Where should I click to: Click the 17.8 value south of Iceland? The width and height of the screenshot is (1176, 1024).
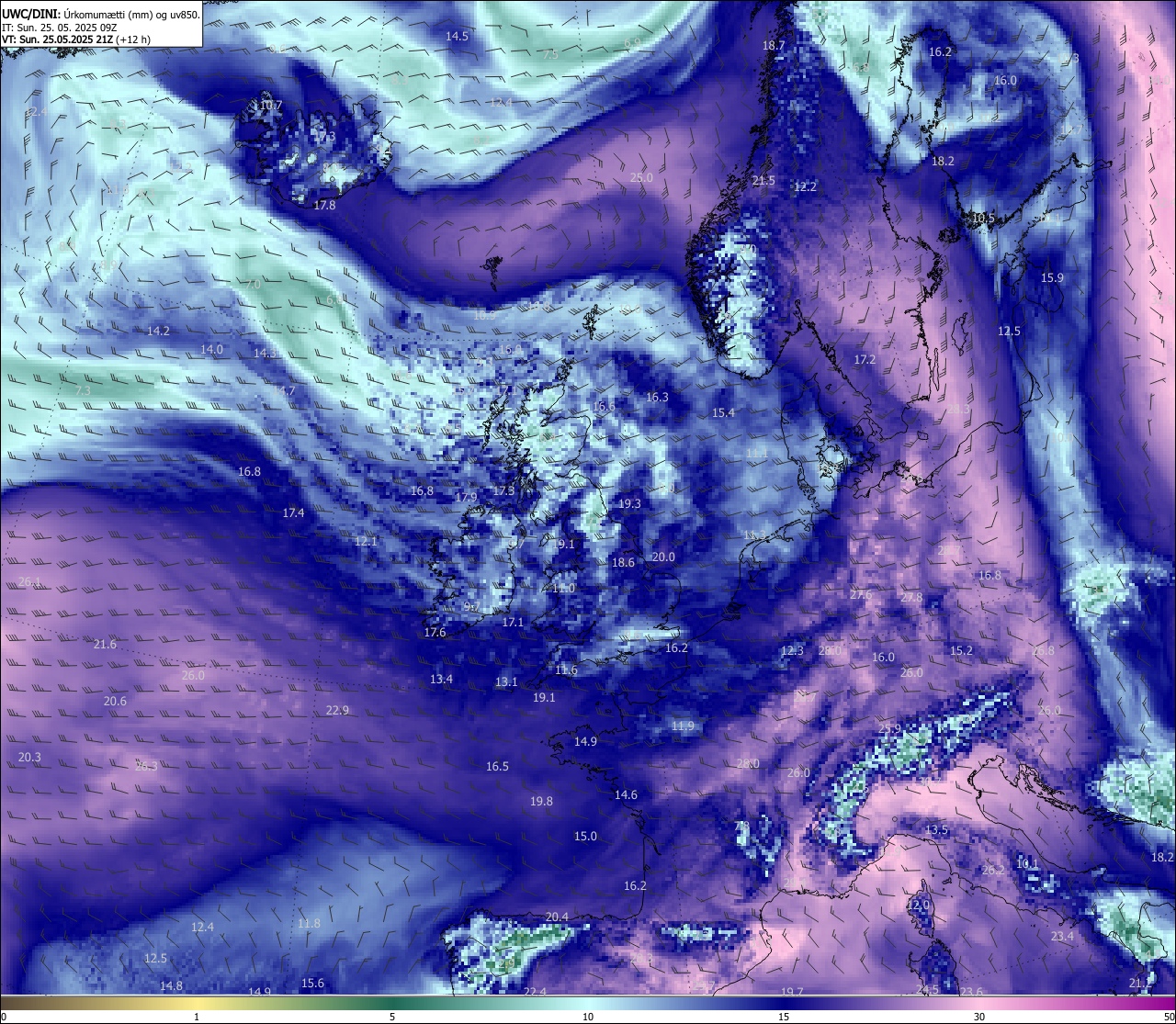pos(324,205)
